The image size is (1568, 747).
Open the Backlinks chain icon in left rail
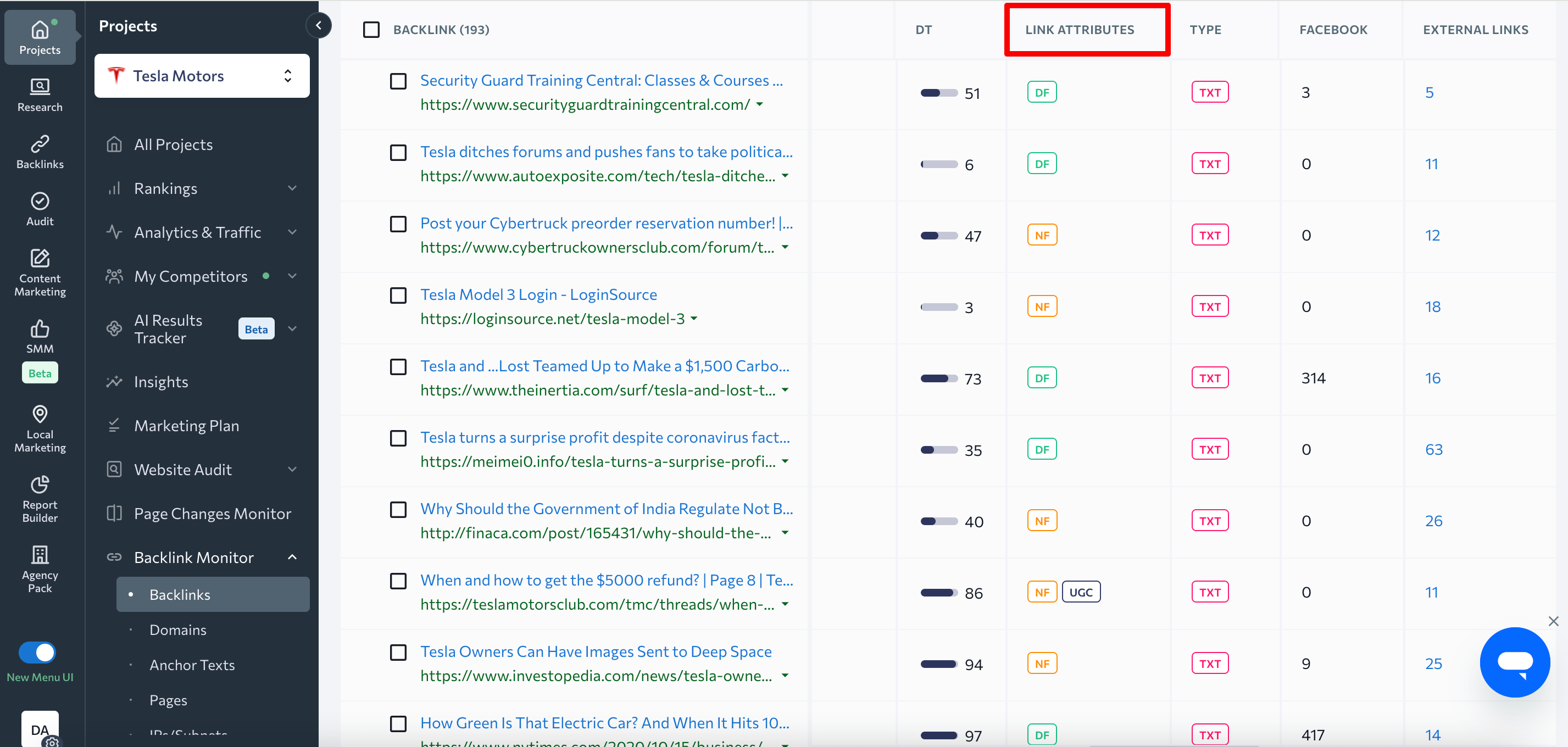click(40, 143)
